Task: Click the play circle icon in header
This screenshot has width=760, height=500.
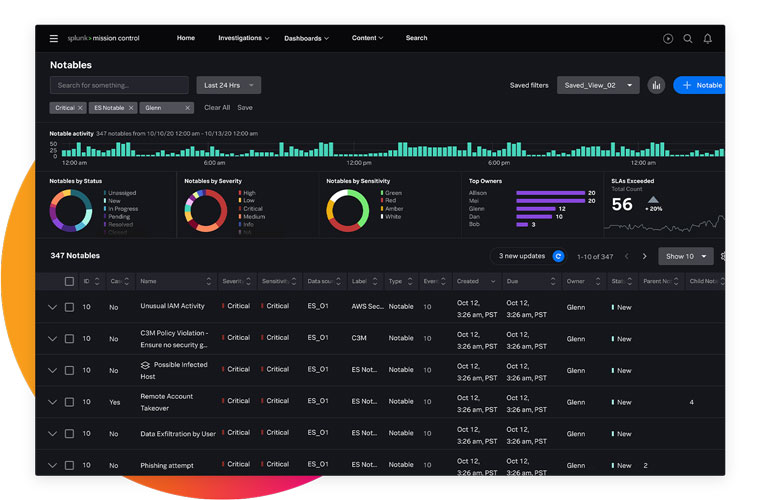Action: click(x=668, y=39)
